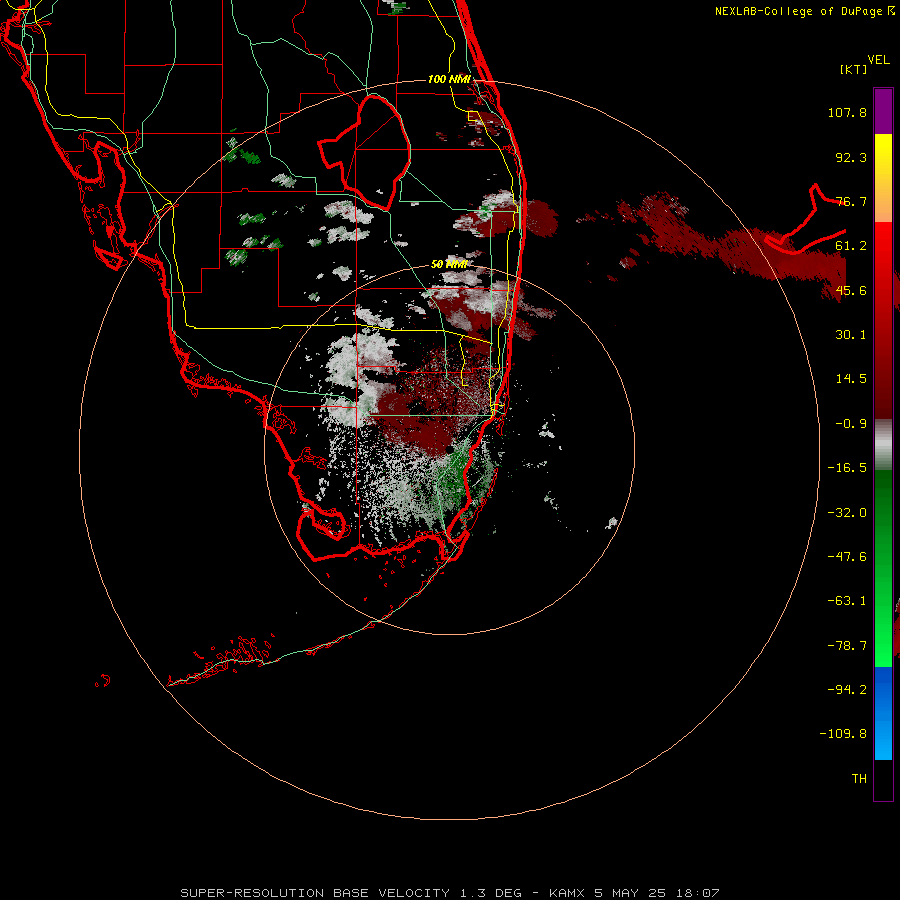Select the -32.0 velocity scale label
The width and height of the screenshot is (900, 900).
click(847, 513)
